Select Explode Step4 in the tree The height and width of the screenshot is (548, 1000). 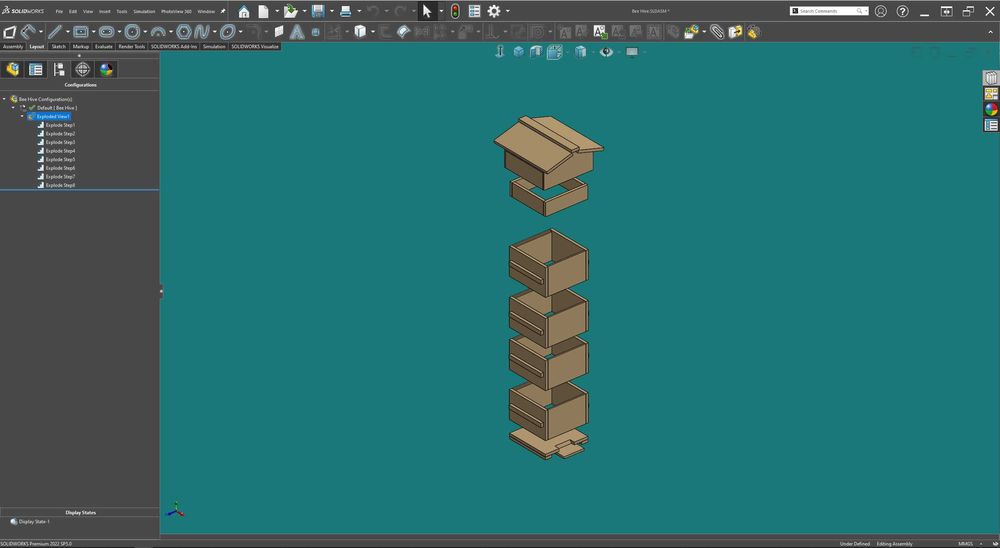pos(60,151)
